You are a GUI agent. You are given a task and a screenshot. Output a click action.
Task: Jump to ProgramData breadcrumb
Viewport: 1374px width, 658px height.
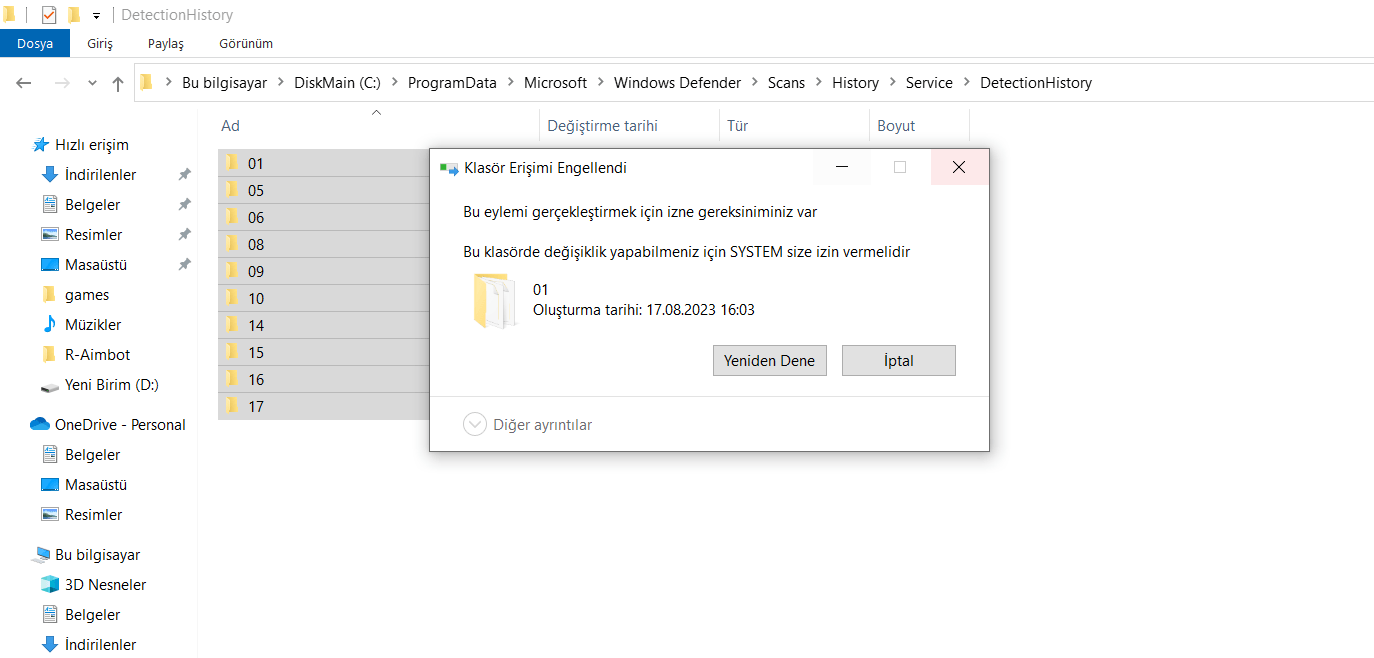pos(452,83)
